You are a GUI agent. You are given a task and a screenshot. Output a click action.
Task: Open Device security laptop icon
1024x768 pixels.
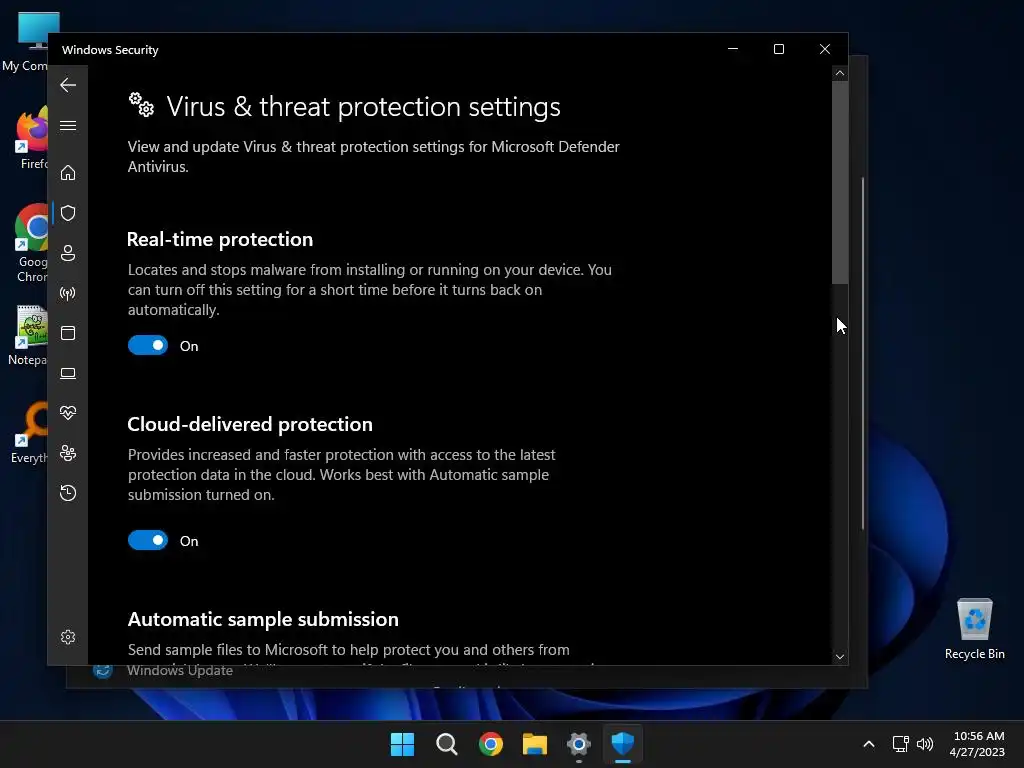(68, 373)
